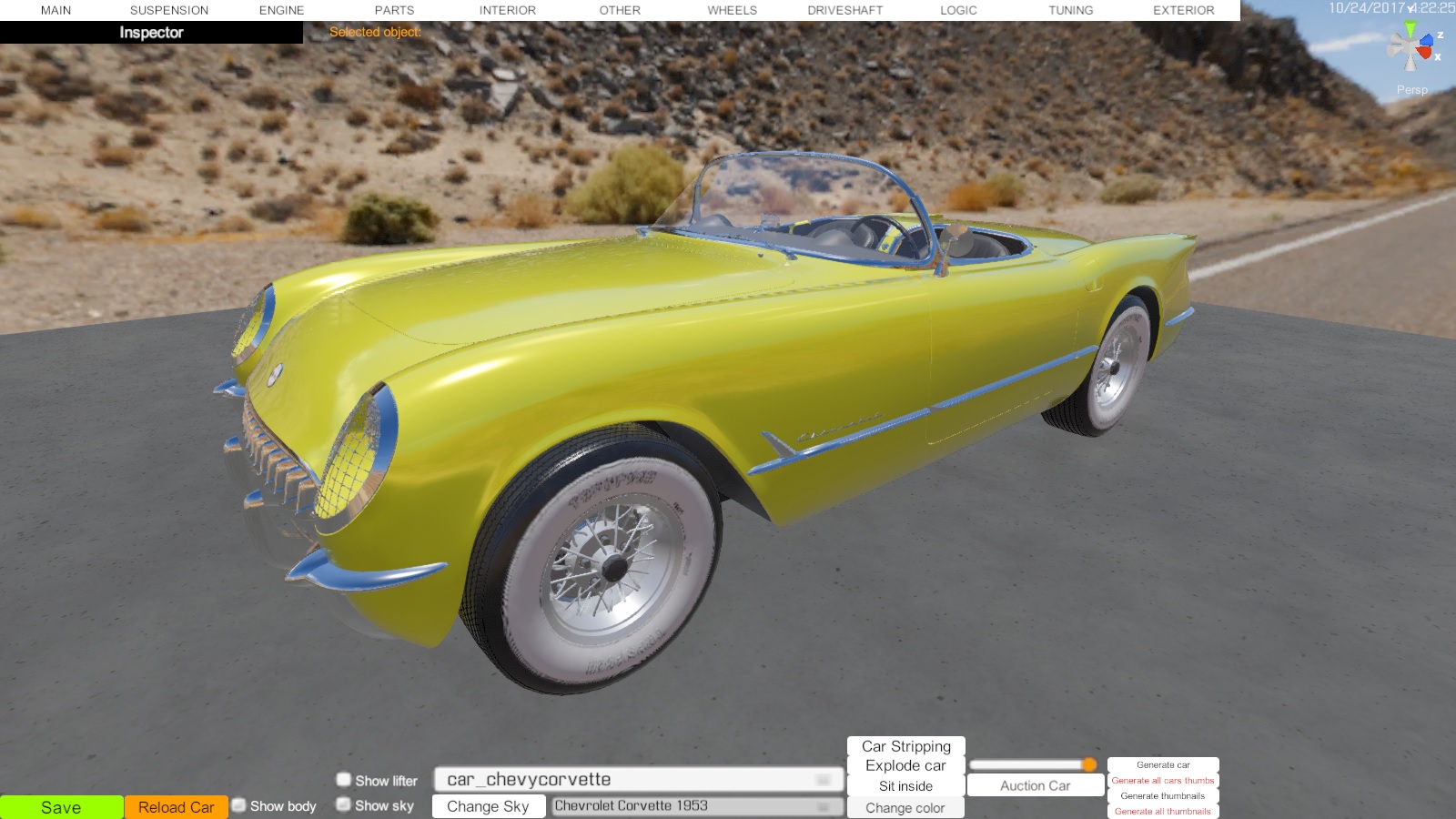Toggle the Show sky checkbox
The height and width of the screenshot is (819, 1456).
tap(344, 804)
